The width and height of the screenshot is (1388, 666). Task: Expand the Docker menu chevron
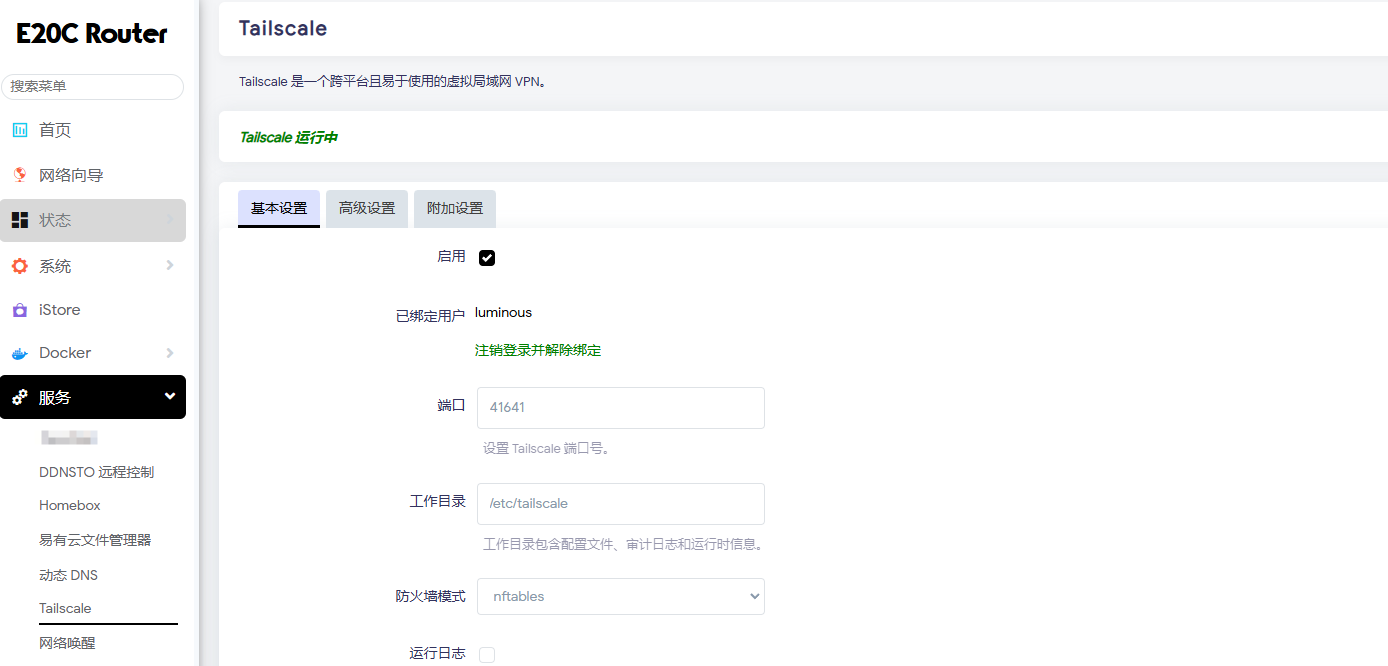170,353
